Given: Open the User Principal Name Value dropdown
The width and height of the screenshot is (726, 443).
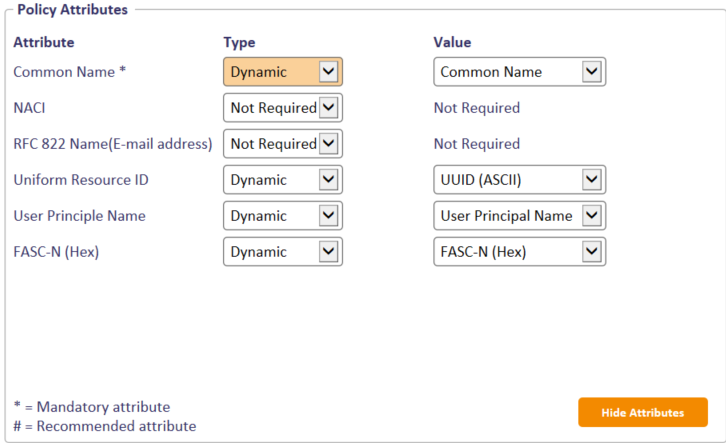Looking at the screenshot, I should [519, 216].
